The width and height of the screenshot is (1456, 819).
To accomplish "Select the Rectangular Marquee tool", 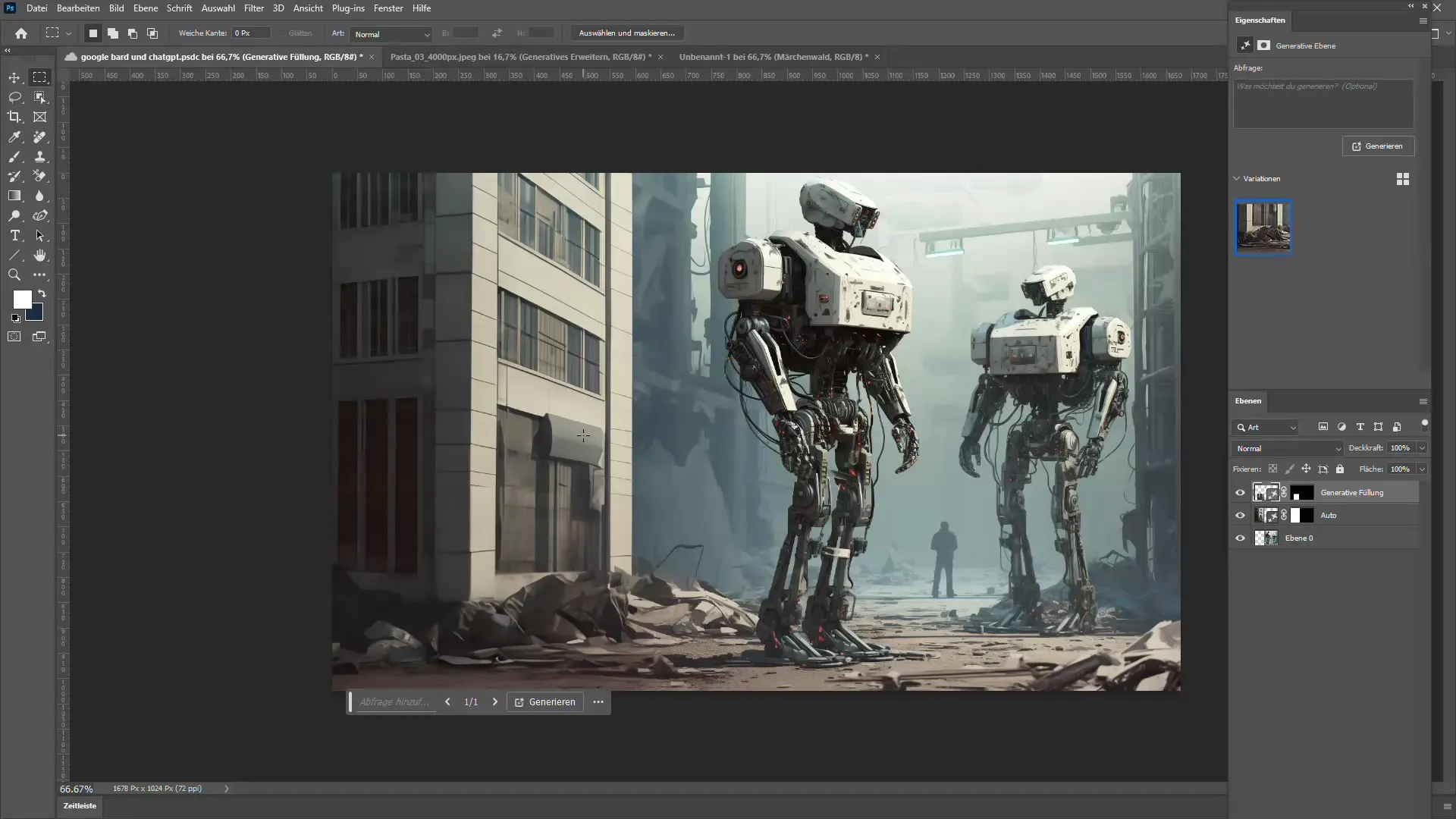I will coord(40,78).
